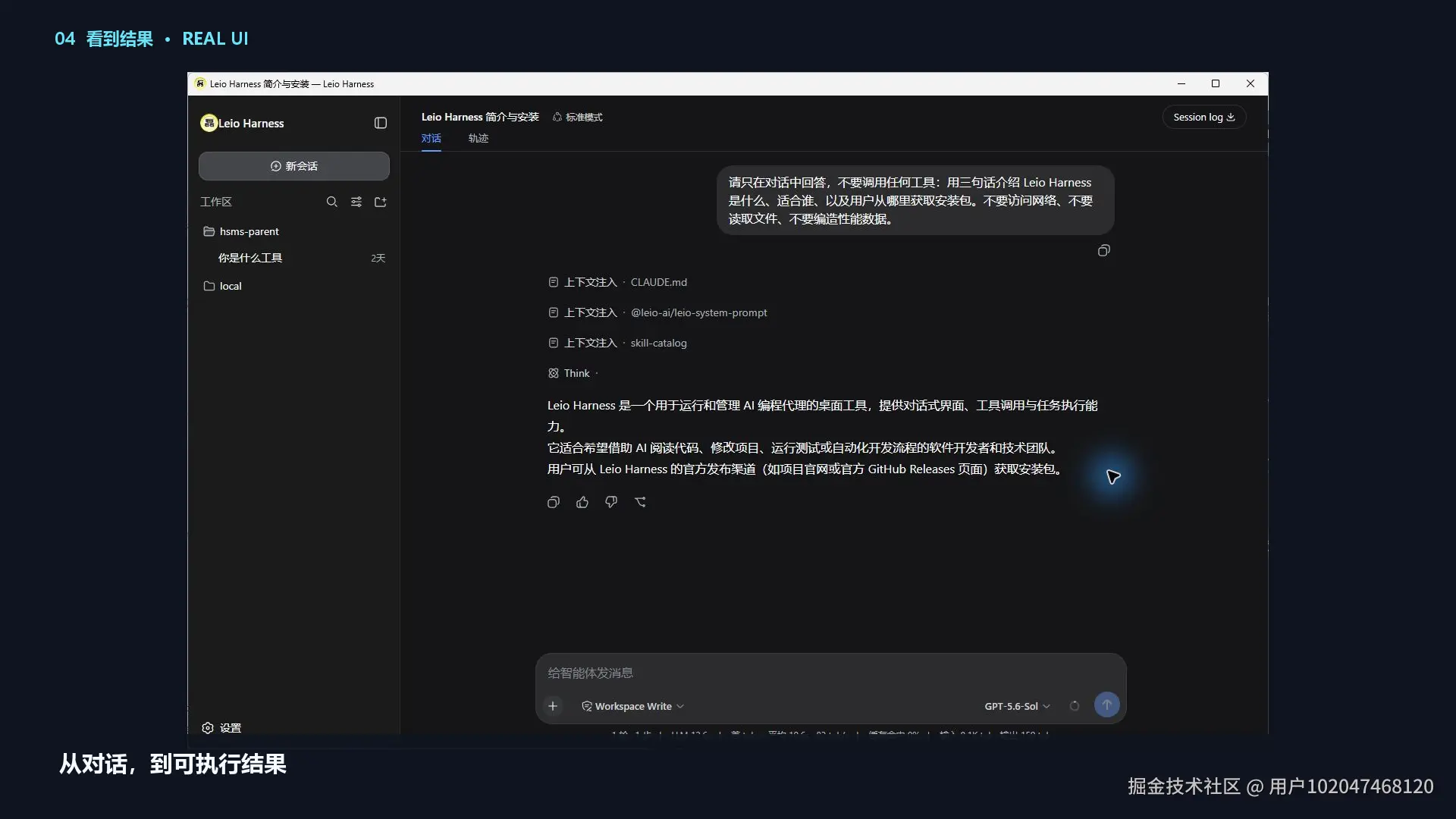Viewport: 1456px width, 819px height.
Task: Expand the @leio-ai/leio-system-prompt context row
Action: click(x=658, y=312)
